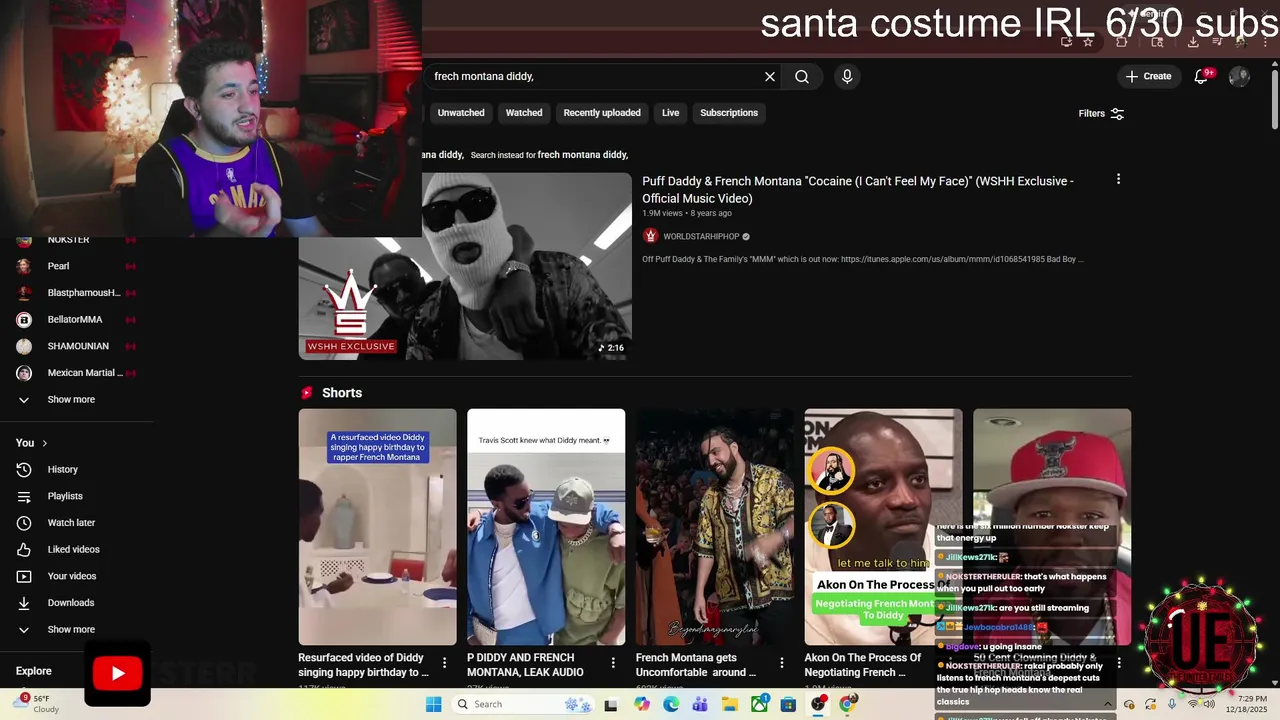Open the search Filters panel
1280x720 pixels.
click(x=1101, y=113)
